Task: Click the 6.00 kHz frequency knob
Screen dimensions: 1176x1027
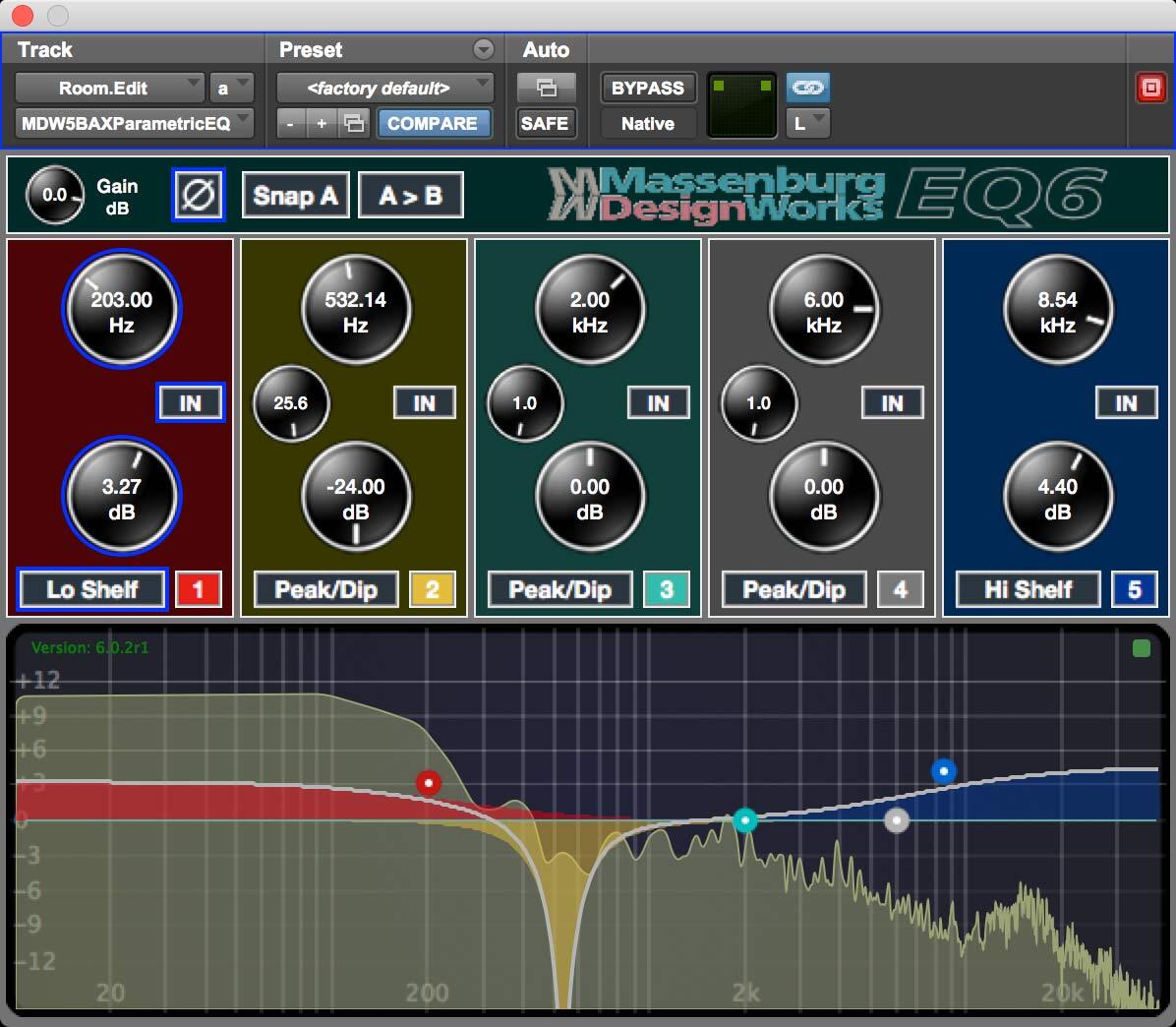Action: click(824, 309)
